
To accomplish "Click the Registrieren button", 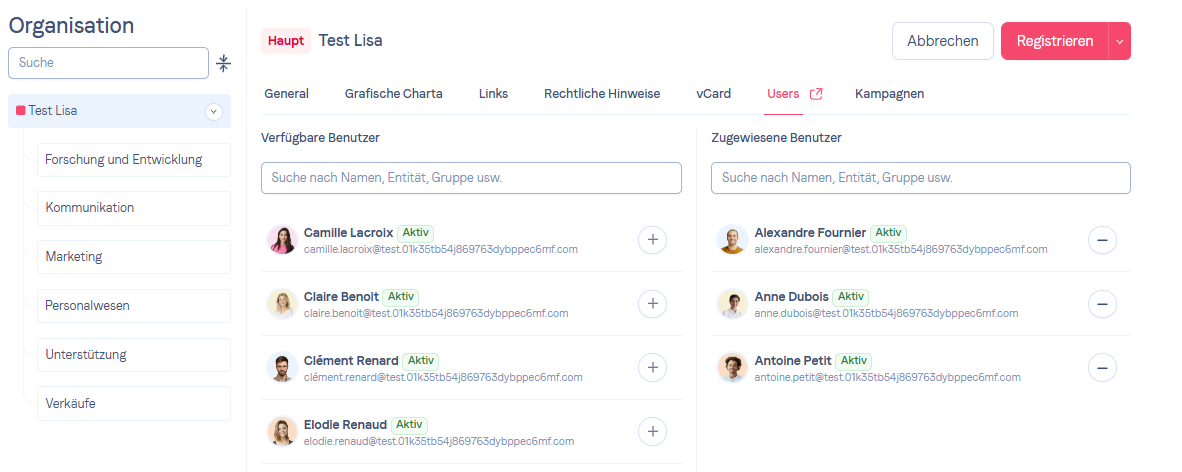I will 1055,41.
